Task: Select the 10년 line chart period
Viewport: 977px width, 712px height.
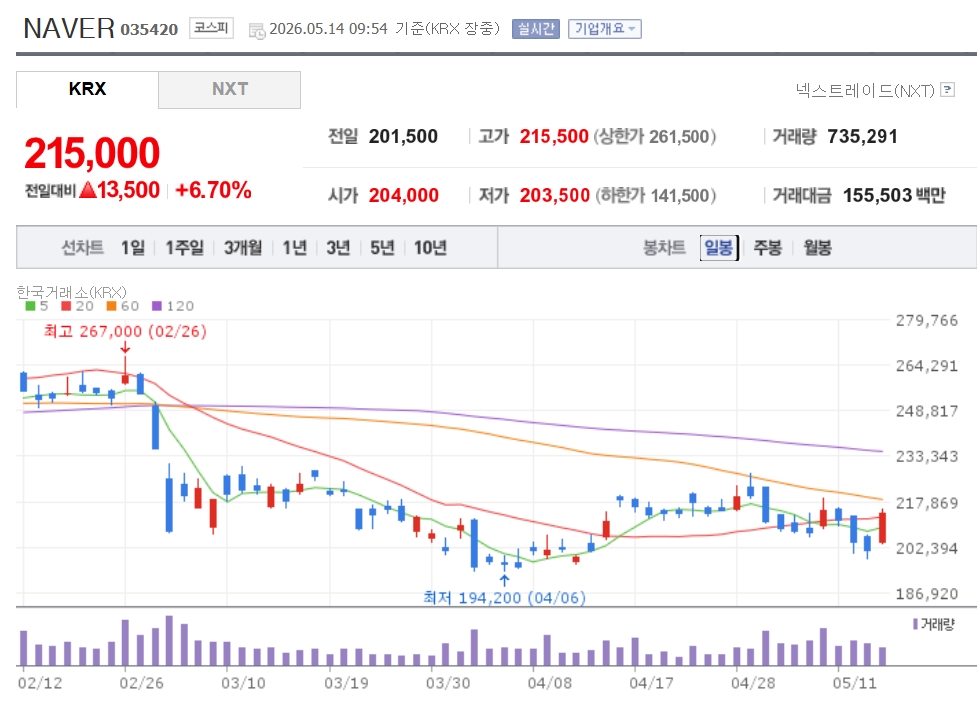Action: (431, 248)
